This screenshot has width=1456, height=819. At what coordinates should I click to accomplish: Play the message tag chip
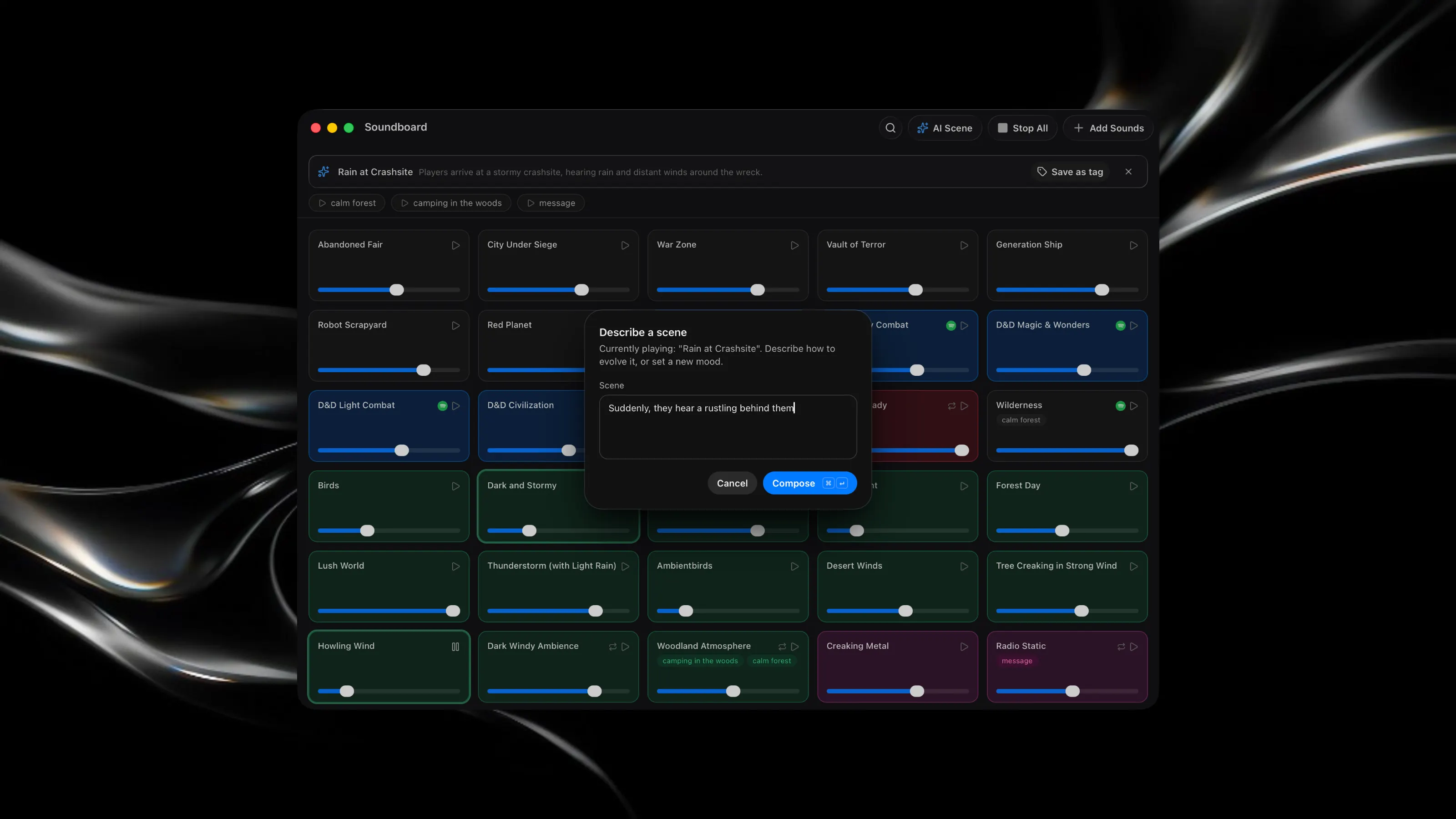pyautogui.click(x=551, y=203)
